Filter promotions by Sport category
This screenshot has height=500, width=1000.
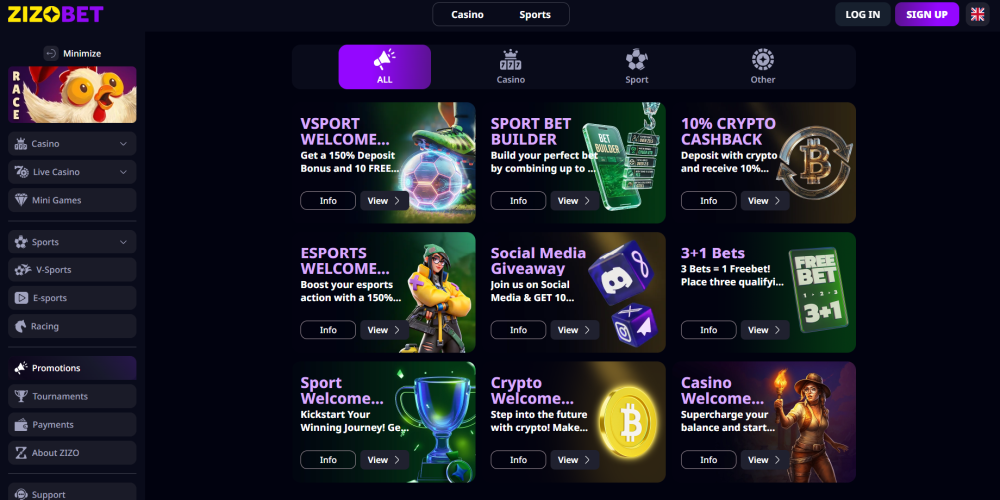click(636, 67)
